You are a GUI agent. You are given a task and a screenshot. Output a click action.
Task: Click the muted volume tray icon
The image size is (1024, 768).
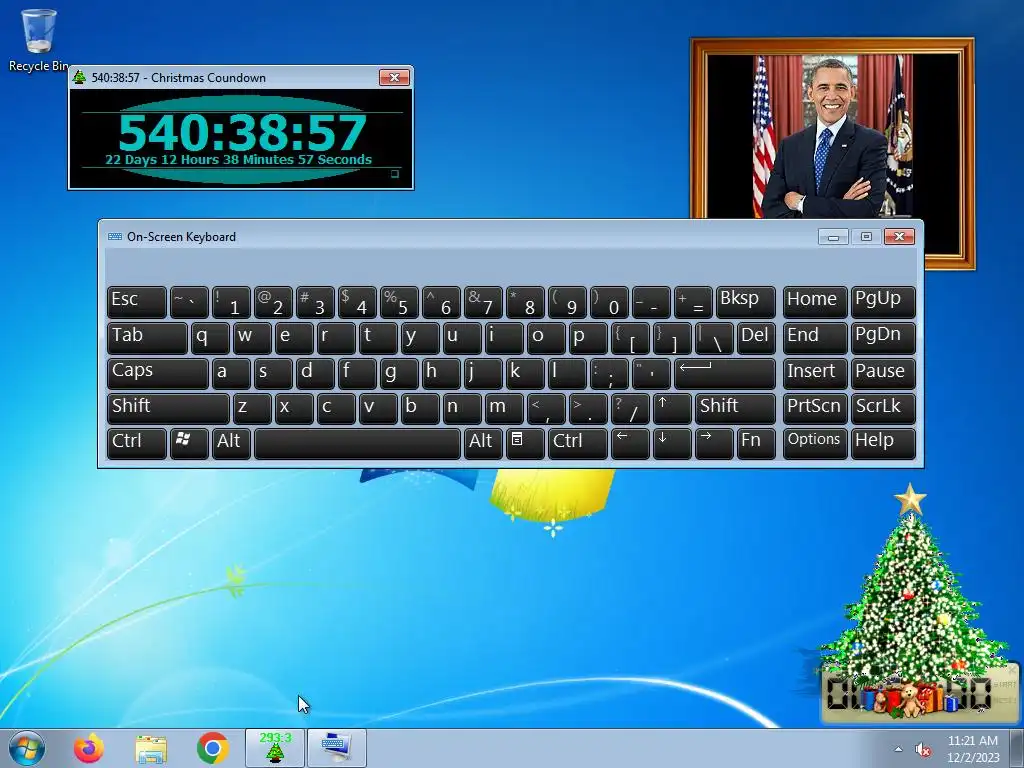tap(923, 750)
